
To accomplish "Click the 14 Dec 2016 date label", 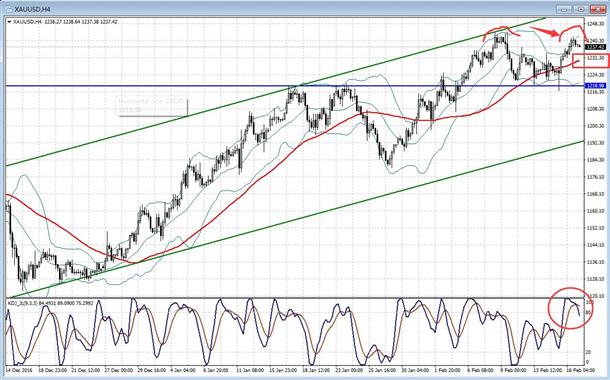I will point(20,369).
